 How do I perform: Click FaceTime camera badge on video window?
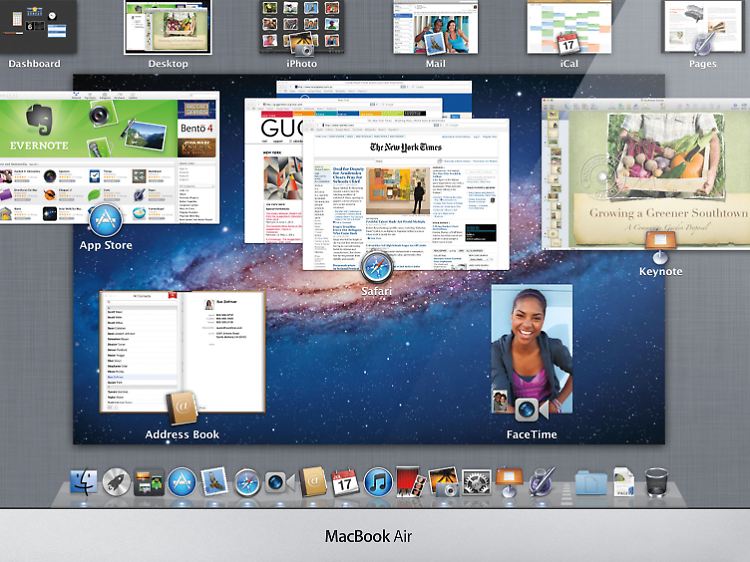532,410
